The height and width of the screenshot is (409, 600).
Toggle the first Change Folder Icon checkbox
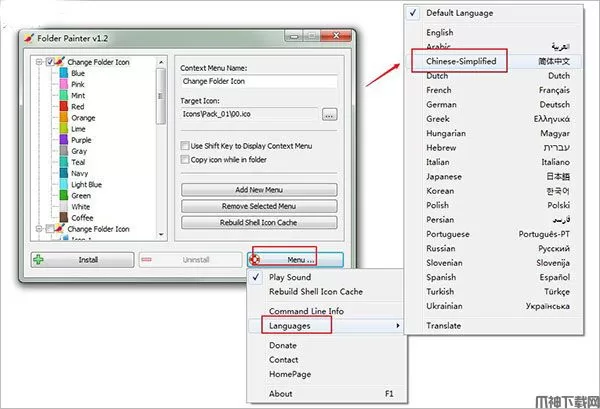50,62
